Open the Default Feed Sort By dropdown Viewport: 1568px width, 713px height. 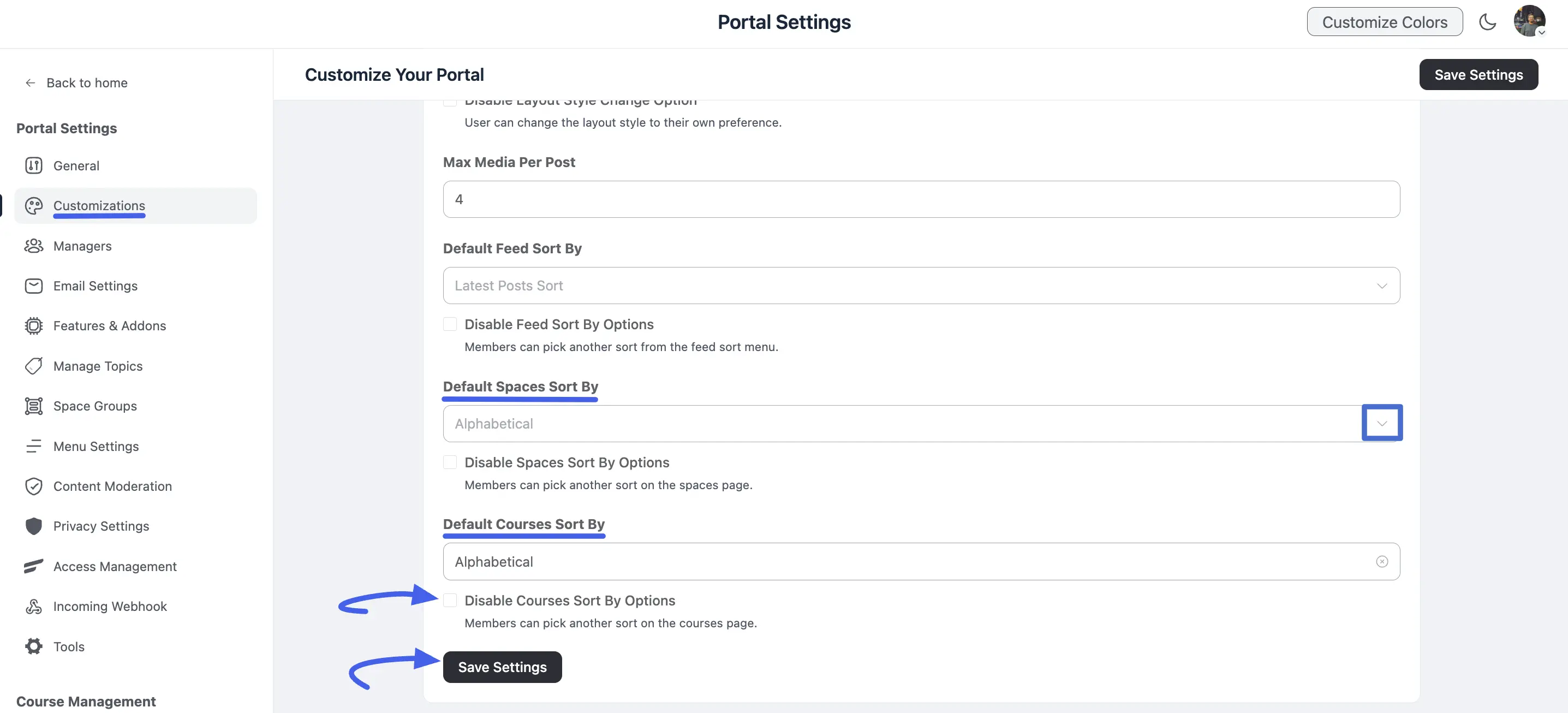point(921,286)
